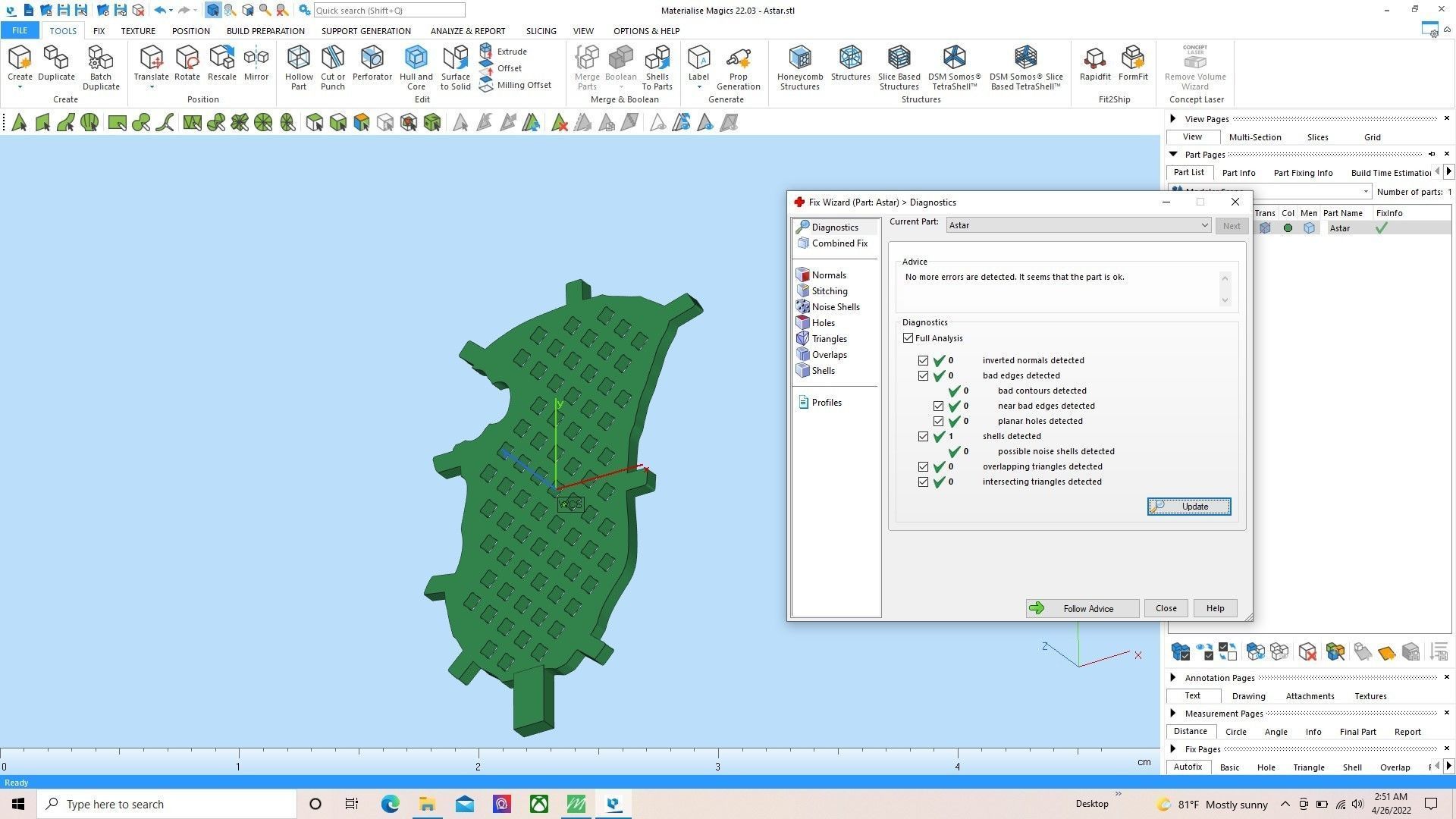
Task: Switch to Part Fixing Info tab
Action: (x=1303, y=173)
